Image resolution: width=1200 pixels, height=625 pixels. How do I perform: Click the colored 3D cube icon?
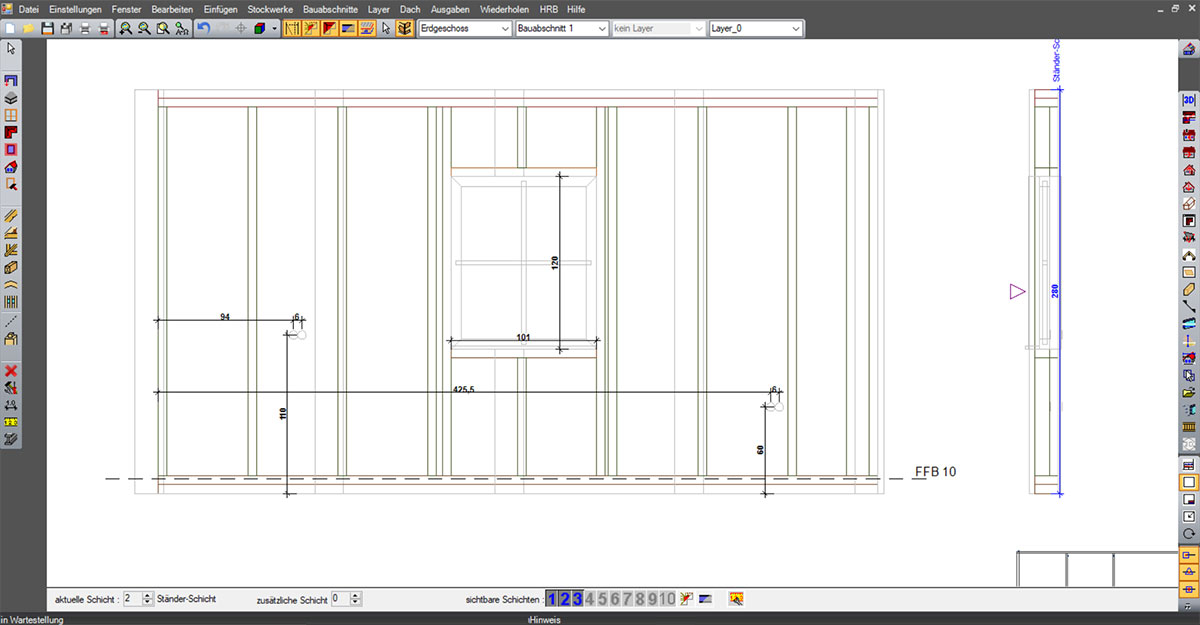pyautogui.click(x=259, y=29)
